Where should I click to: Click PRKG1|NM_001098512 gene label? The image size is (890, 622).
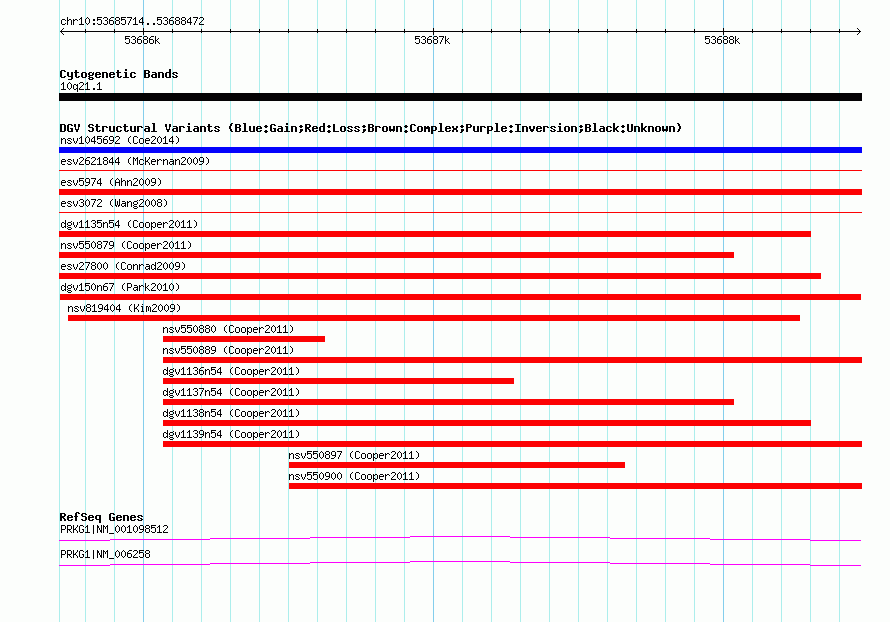(x=114, y=529)
